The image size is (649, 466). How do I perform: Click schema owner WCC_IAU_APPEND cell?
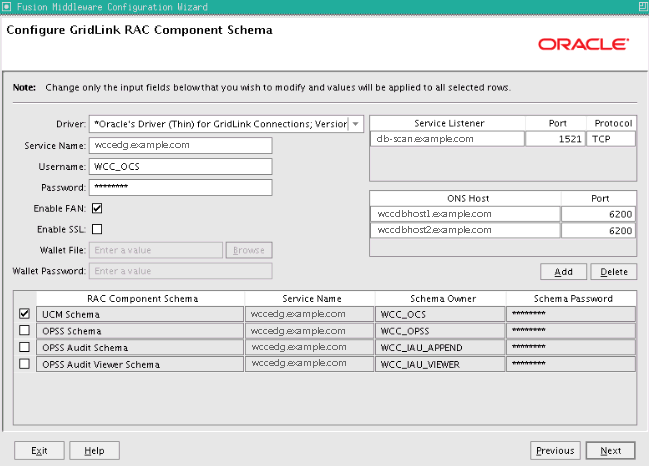tap(440, 347)
